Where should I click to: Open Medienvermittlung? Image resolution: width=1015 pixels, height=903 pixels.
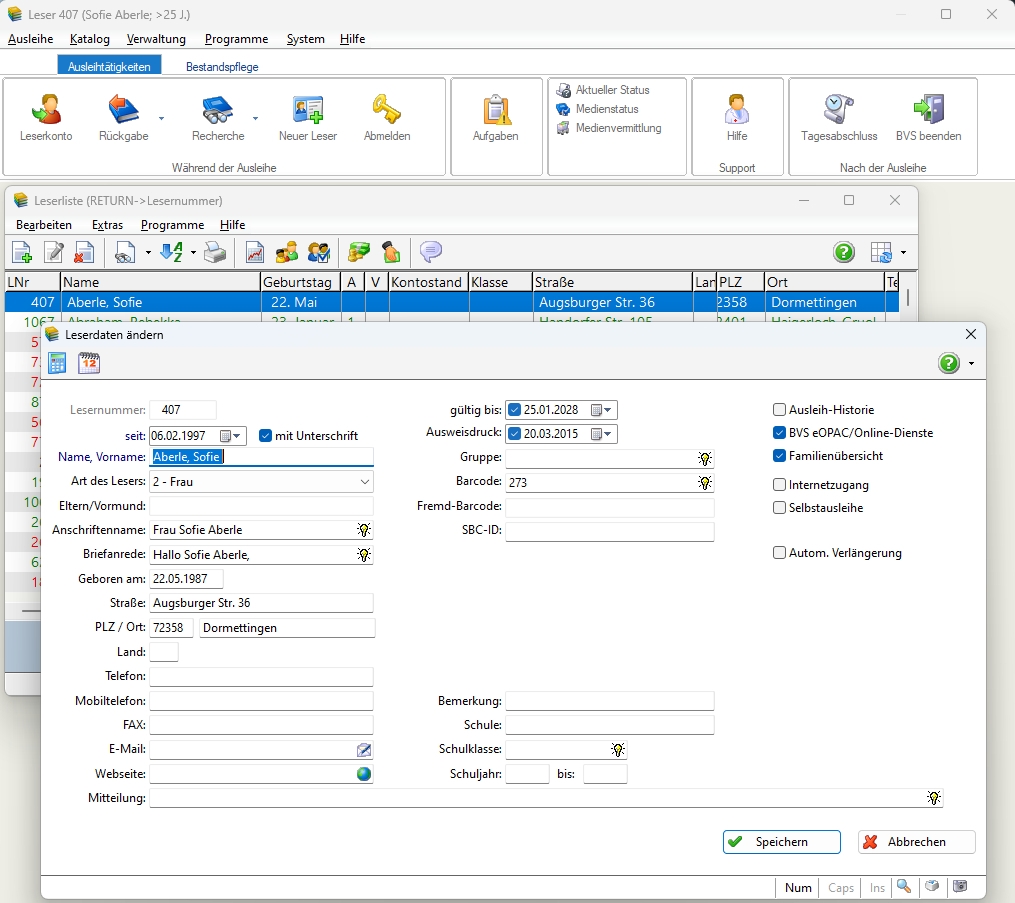click(609, 128)
